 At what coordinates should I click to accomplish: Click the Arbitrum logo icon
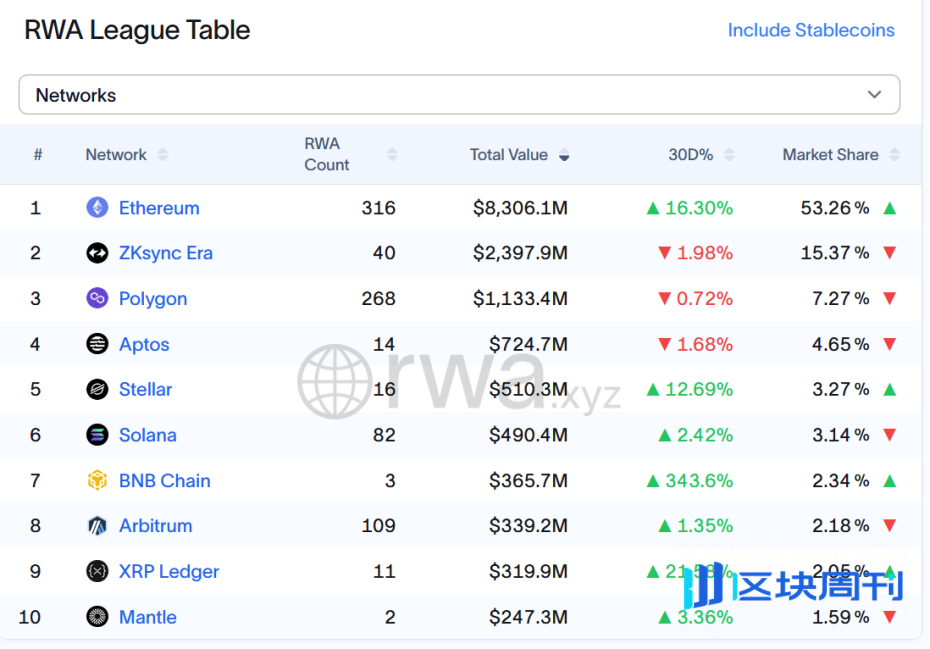coord(97,526)
